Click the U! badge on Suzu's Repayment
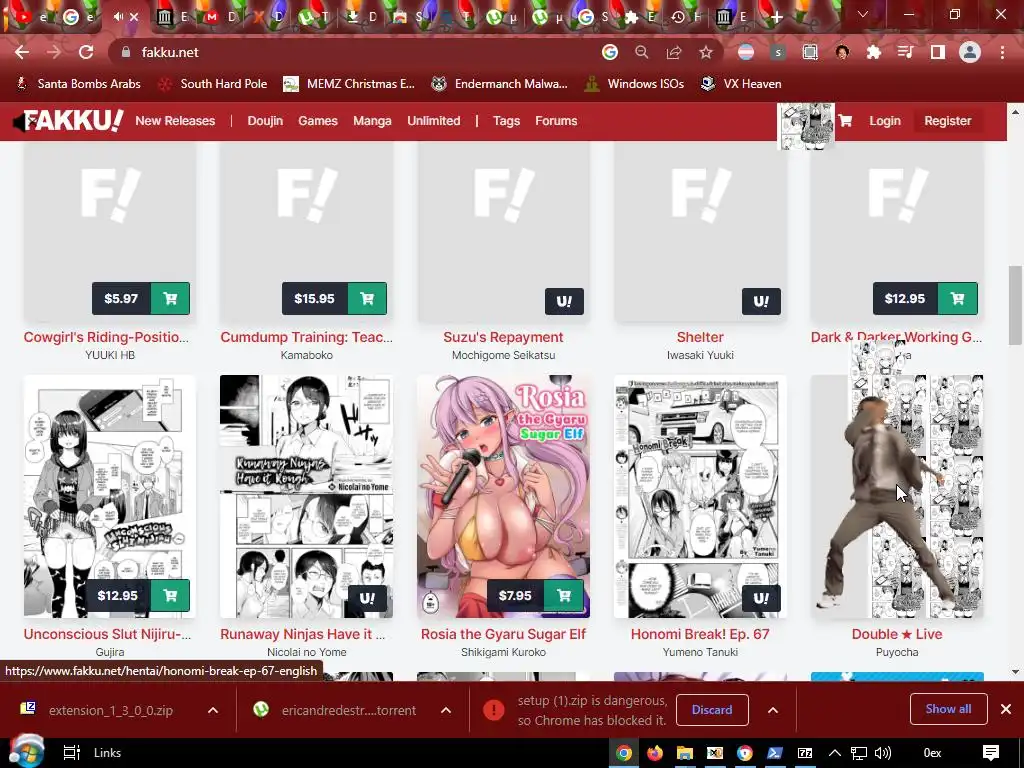Image resolution: width=1024 pixels, height=768 pixels. click(564, 301)
